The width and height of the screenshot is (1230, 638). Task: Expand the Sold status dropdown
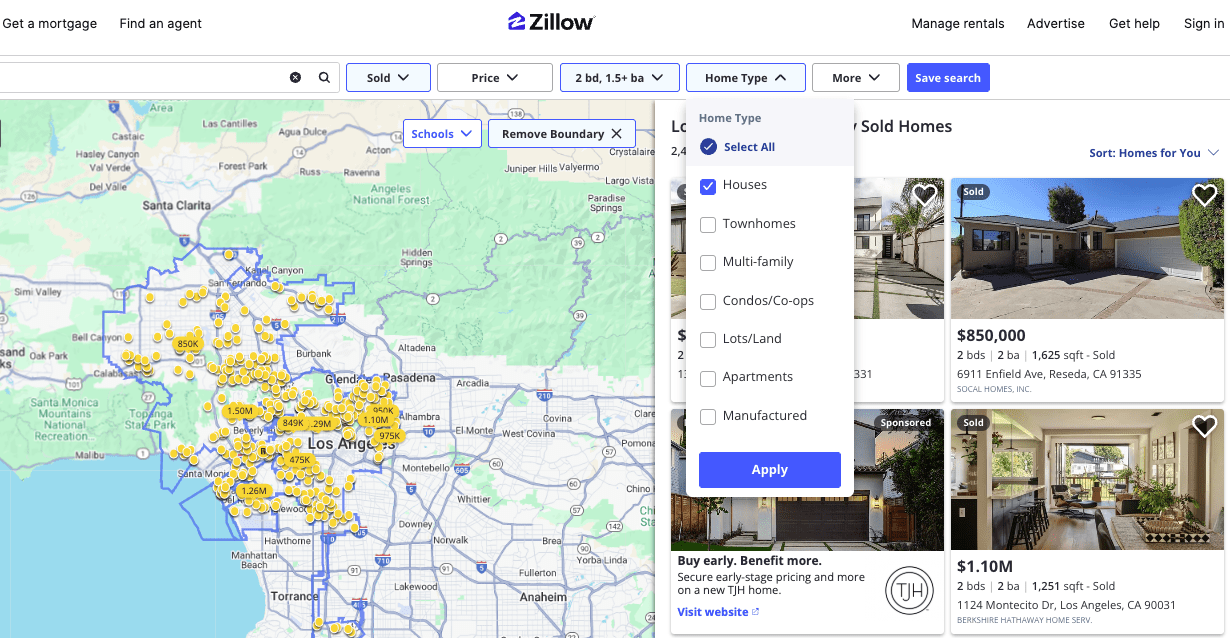[388, 78]
